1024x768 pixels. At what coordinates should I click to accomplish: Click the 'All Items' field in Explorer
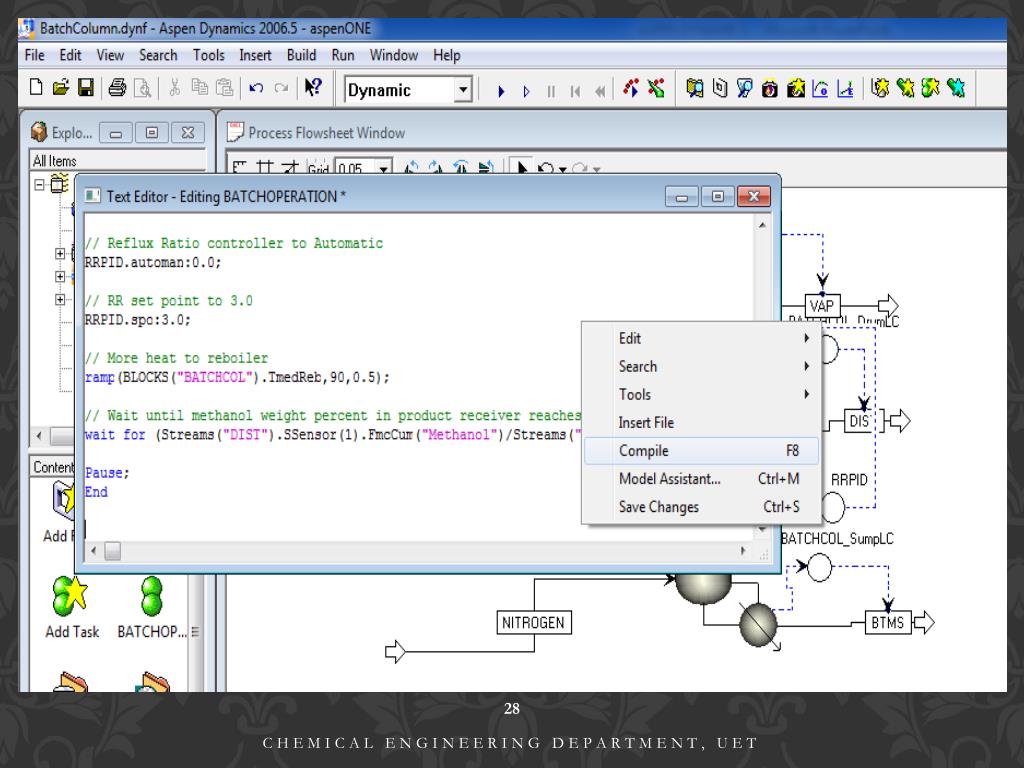(118, 161)
